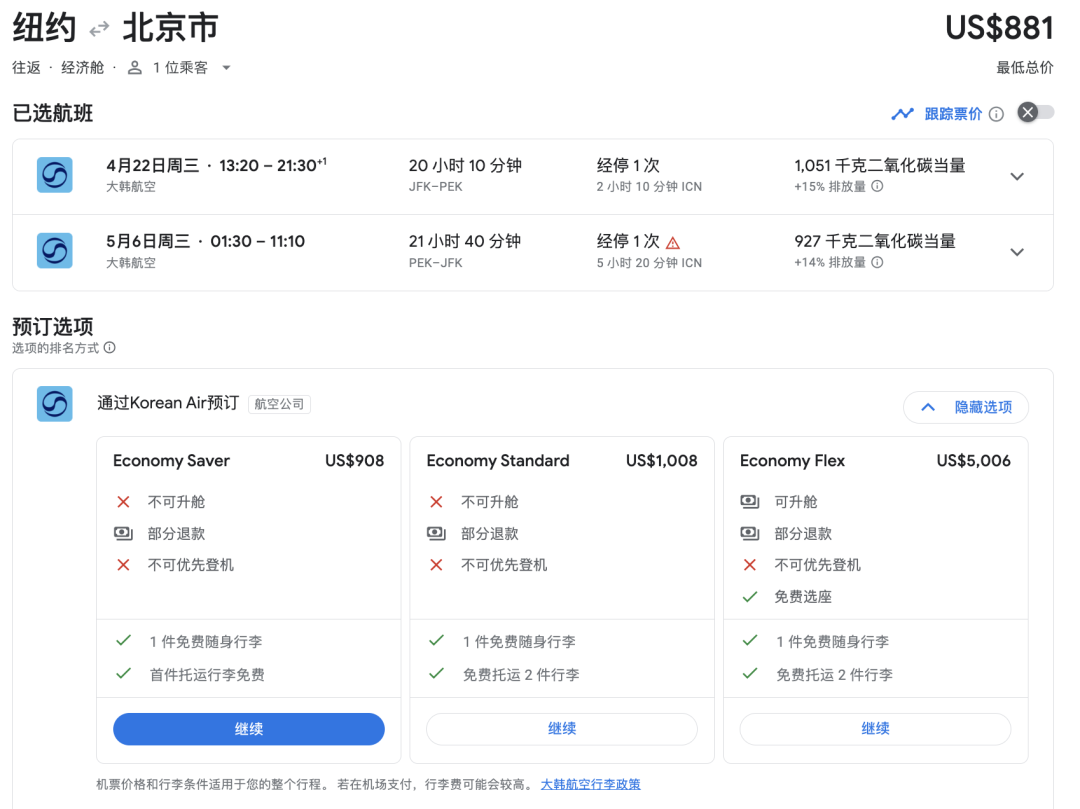Click info icon beside +14% emissions
This screenshot has width=1080, height=809.
click(877, 263)
